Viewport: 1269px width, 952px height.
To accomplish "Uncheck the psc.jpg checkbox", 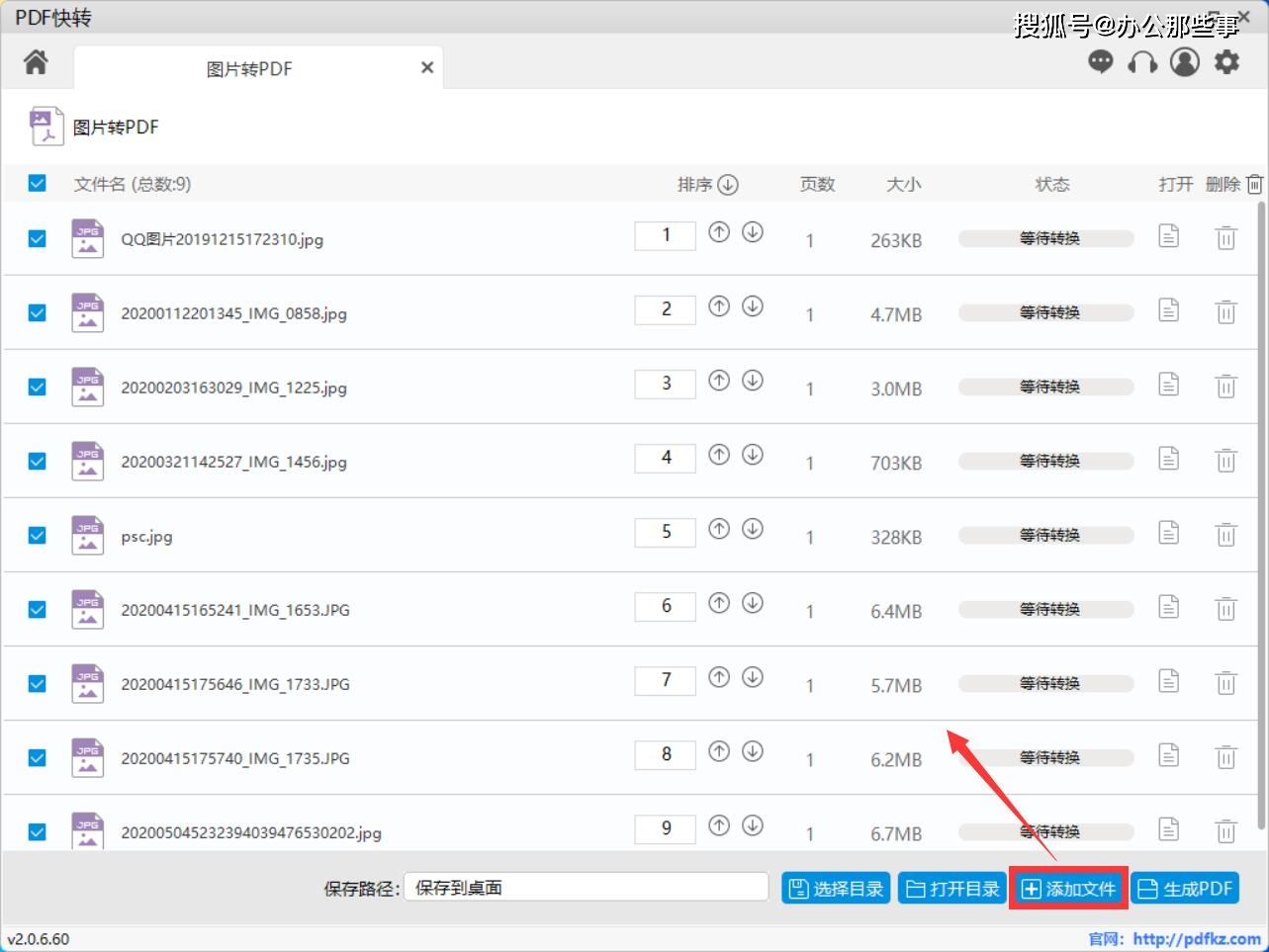I will (38, 535).
